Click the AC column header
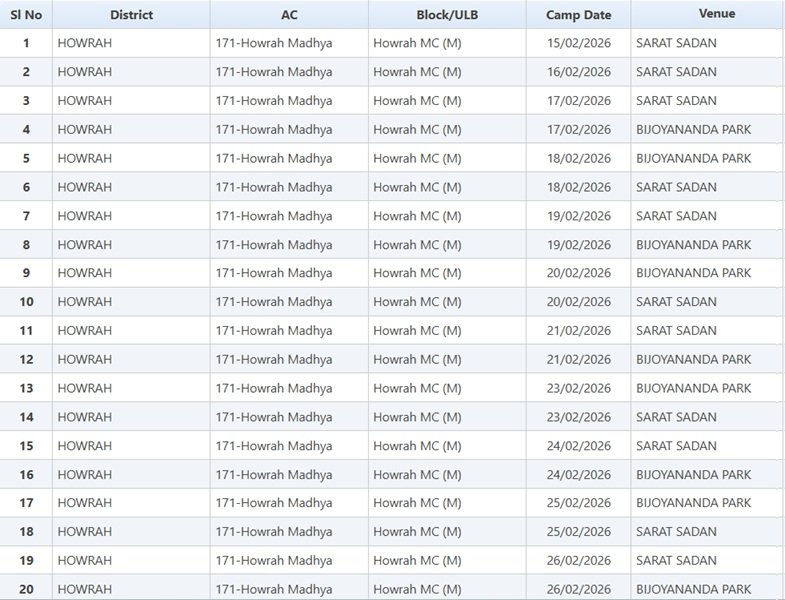This screenshot has width=785, height=600. tap(289, 15)
